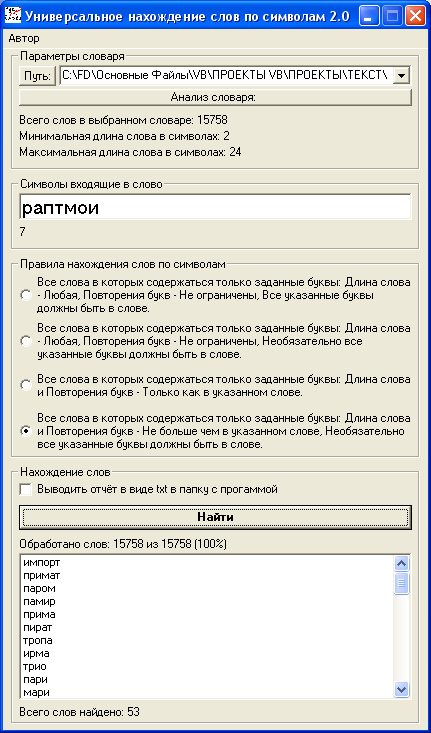Expand the dictionary path dropdown arrow
Viewport: 431px width, 733px height.
402,75
